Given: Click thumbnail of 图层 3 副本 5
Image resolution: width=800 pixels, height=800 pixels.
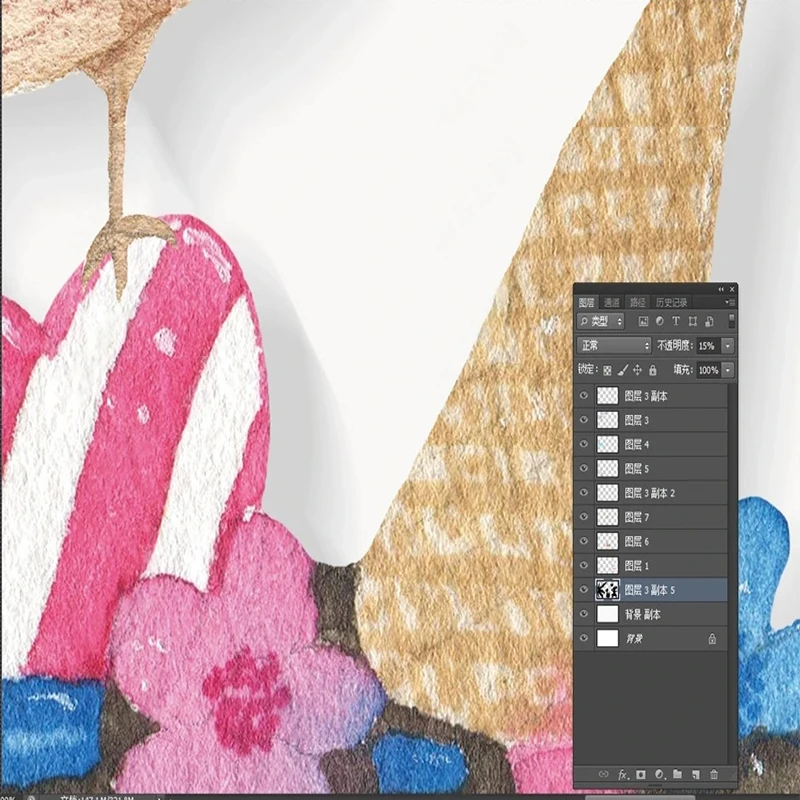Looking at the screenshot, I should (x=607, y=590).
